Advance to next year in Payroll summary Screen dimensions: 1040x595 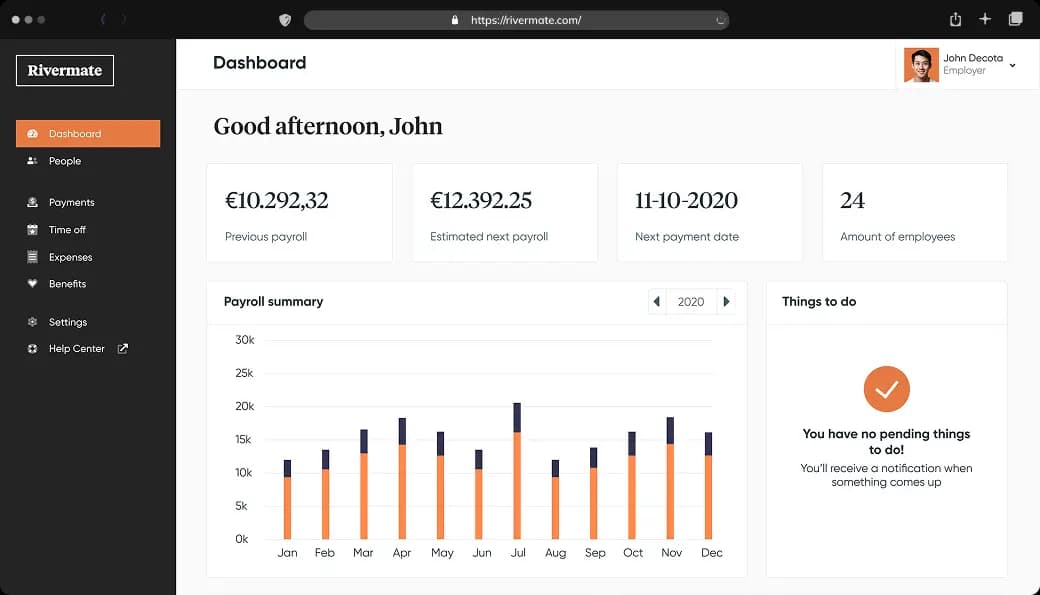726,302
